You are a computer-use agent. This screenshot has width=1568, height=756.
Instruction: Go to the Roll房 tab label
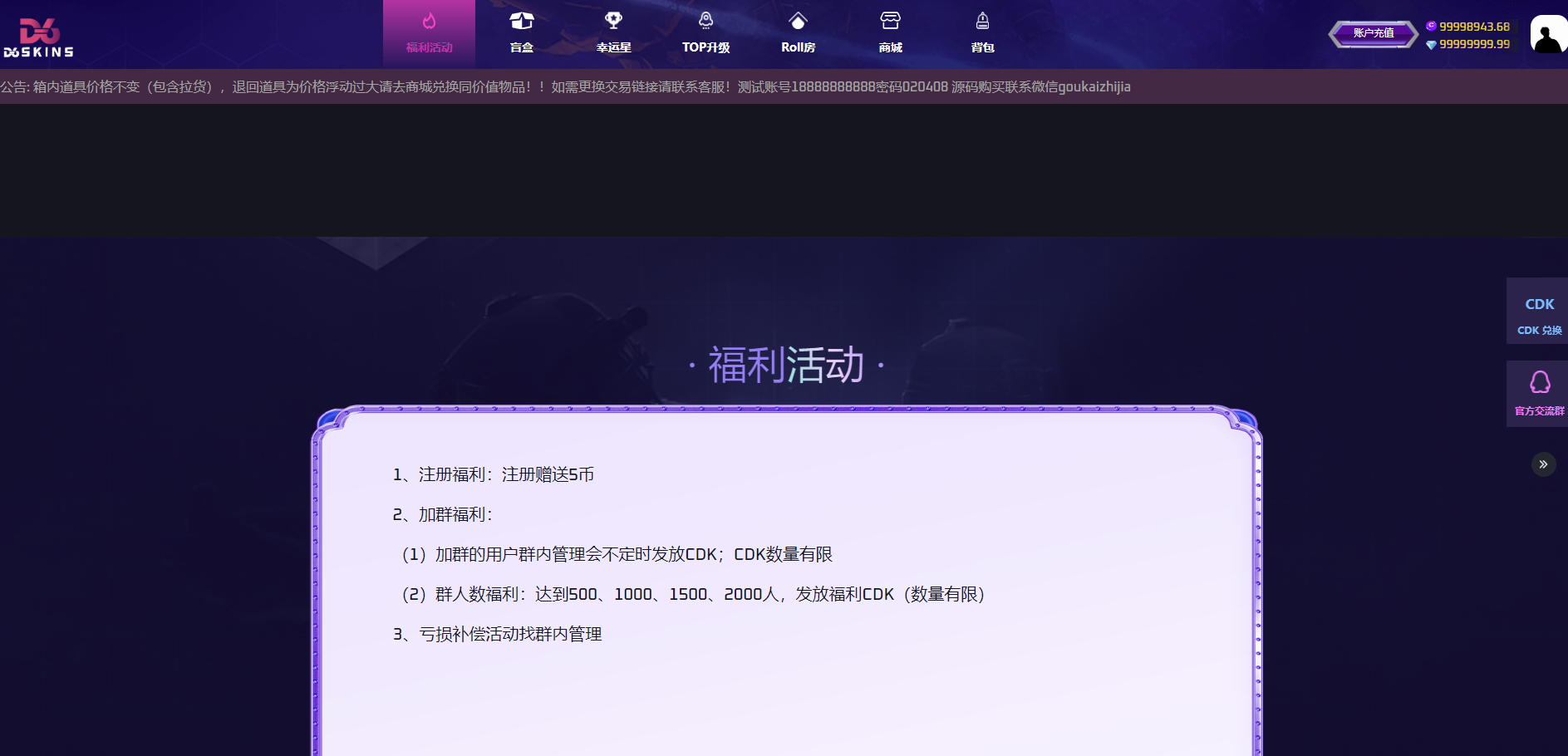click(x=798, y=47)
